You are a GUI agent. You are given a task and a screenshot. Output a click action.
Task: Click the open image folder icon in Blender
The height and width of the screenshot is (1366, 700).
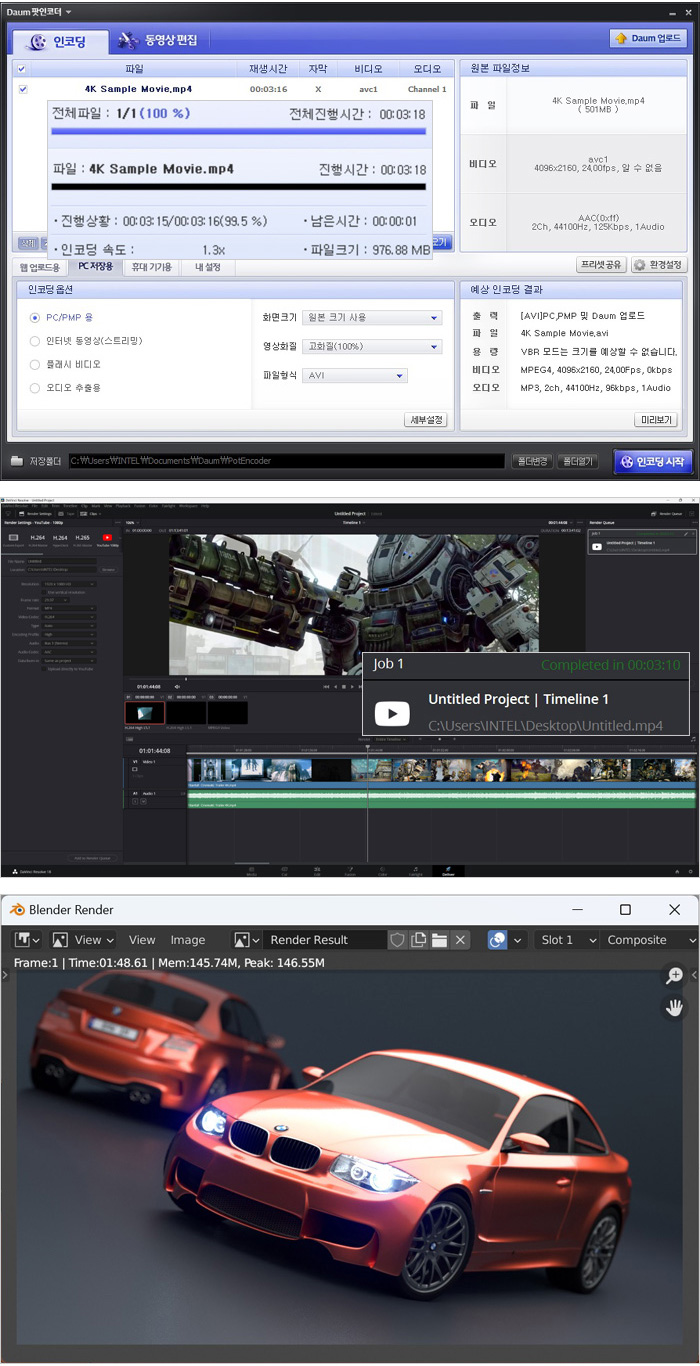coord(439,940)
